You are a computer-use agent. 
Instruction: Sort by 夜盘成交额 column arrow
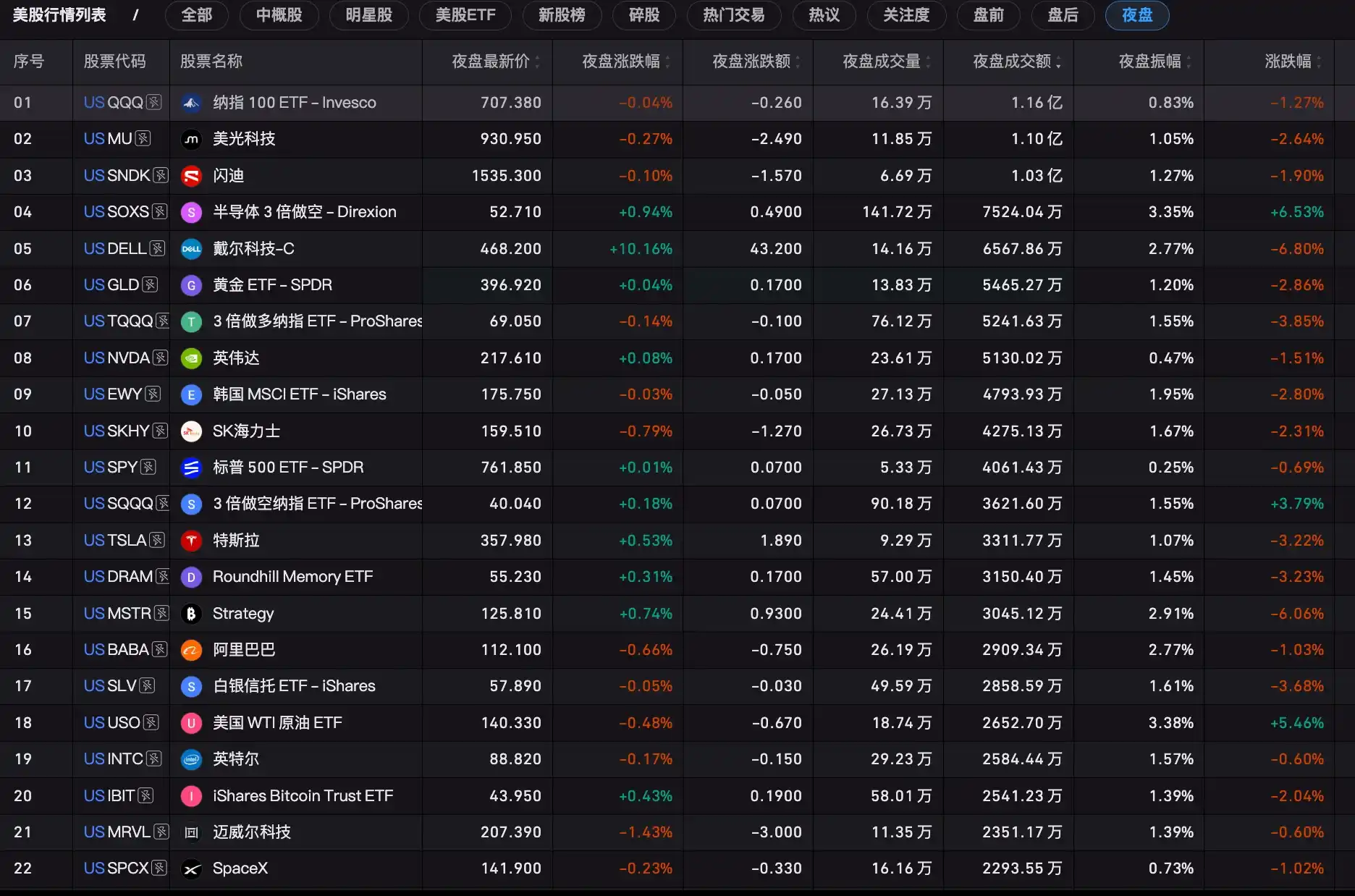1058,62
